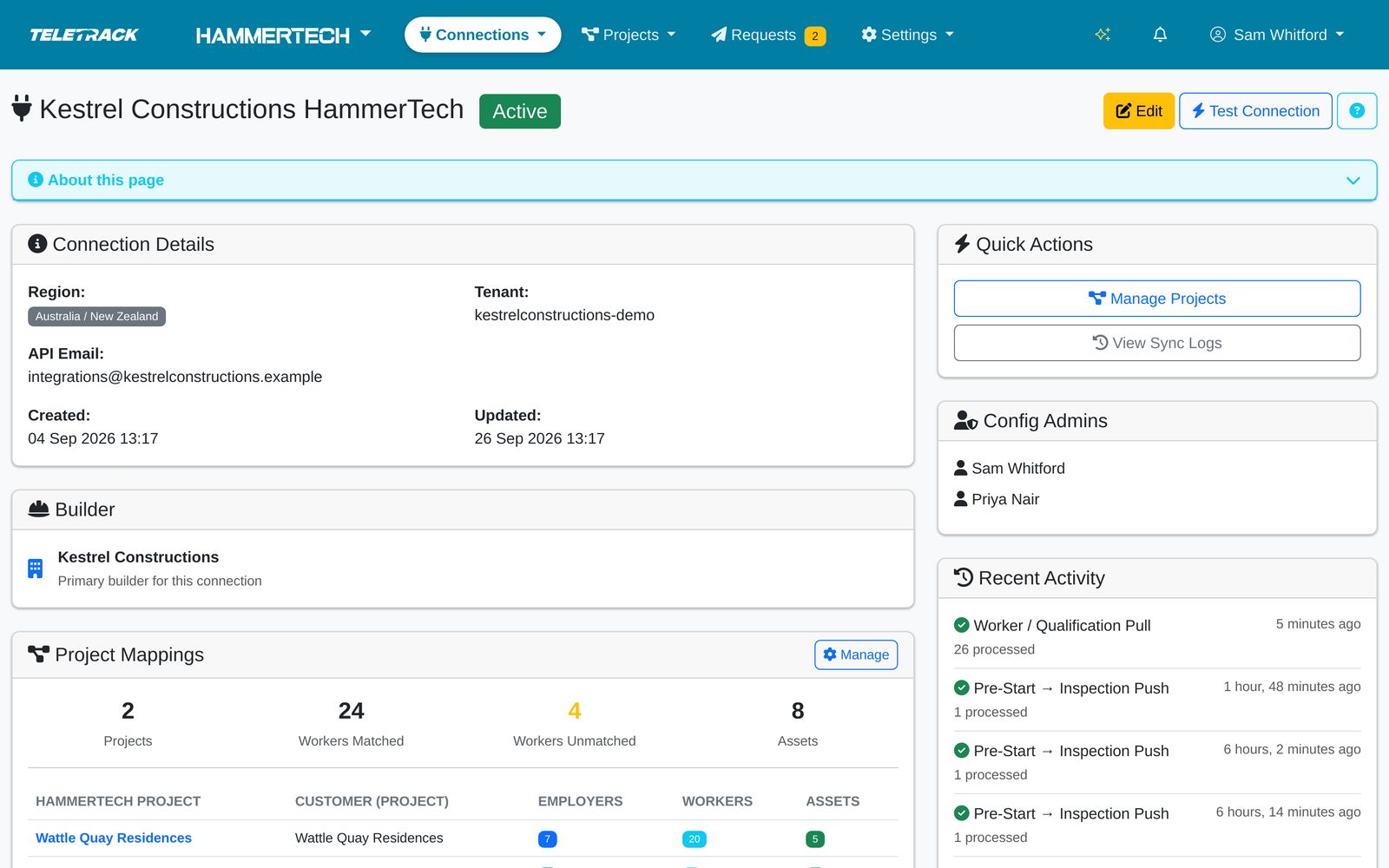Click the employers badge showing 7
This screenshot has height=868, width=1389.
coord(547,839)
